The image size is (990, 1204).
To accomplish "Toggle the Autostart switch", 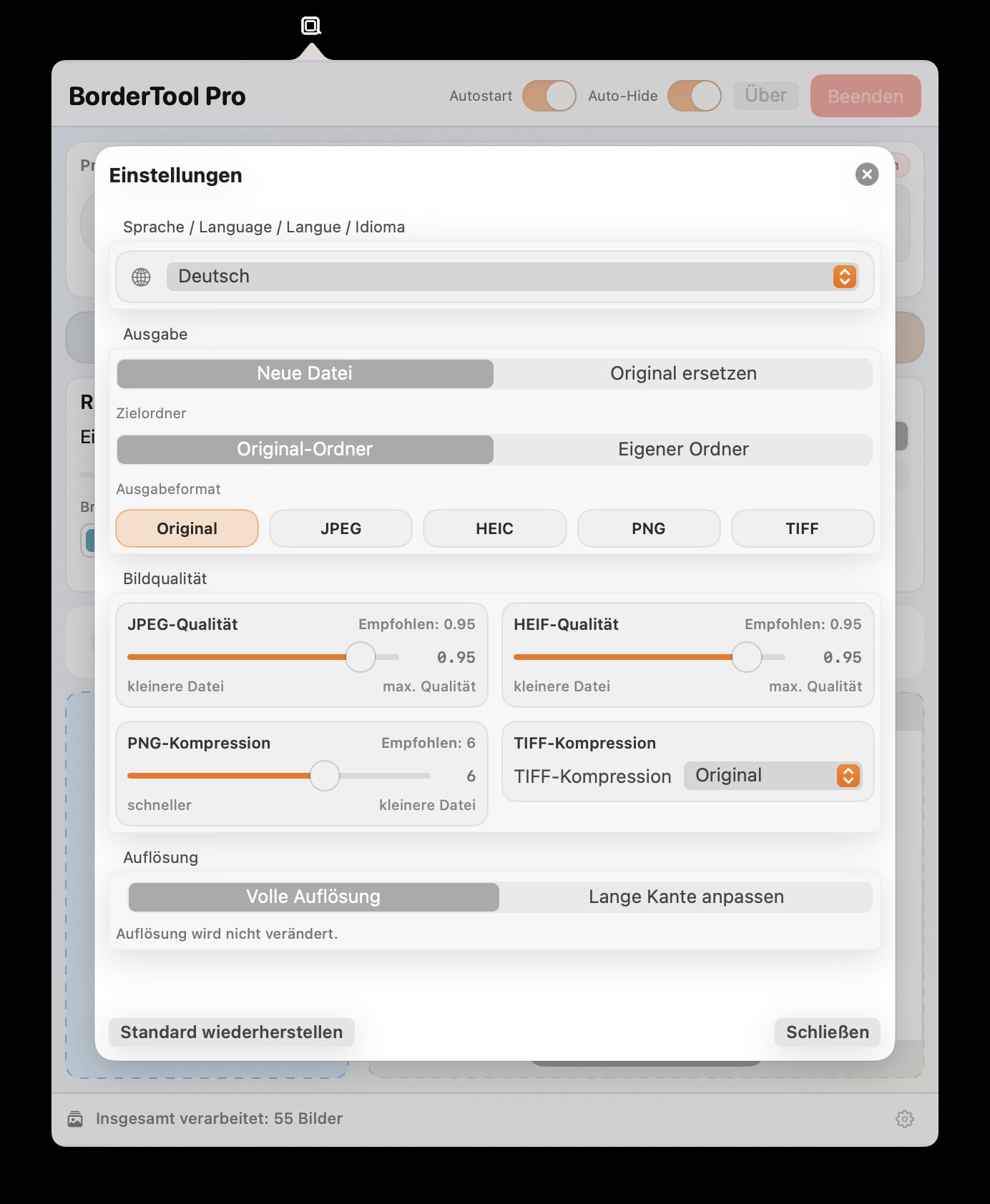I will click(x=549, y=96).
